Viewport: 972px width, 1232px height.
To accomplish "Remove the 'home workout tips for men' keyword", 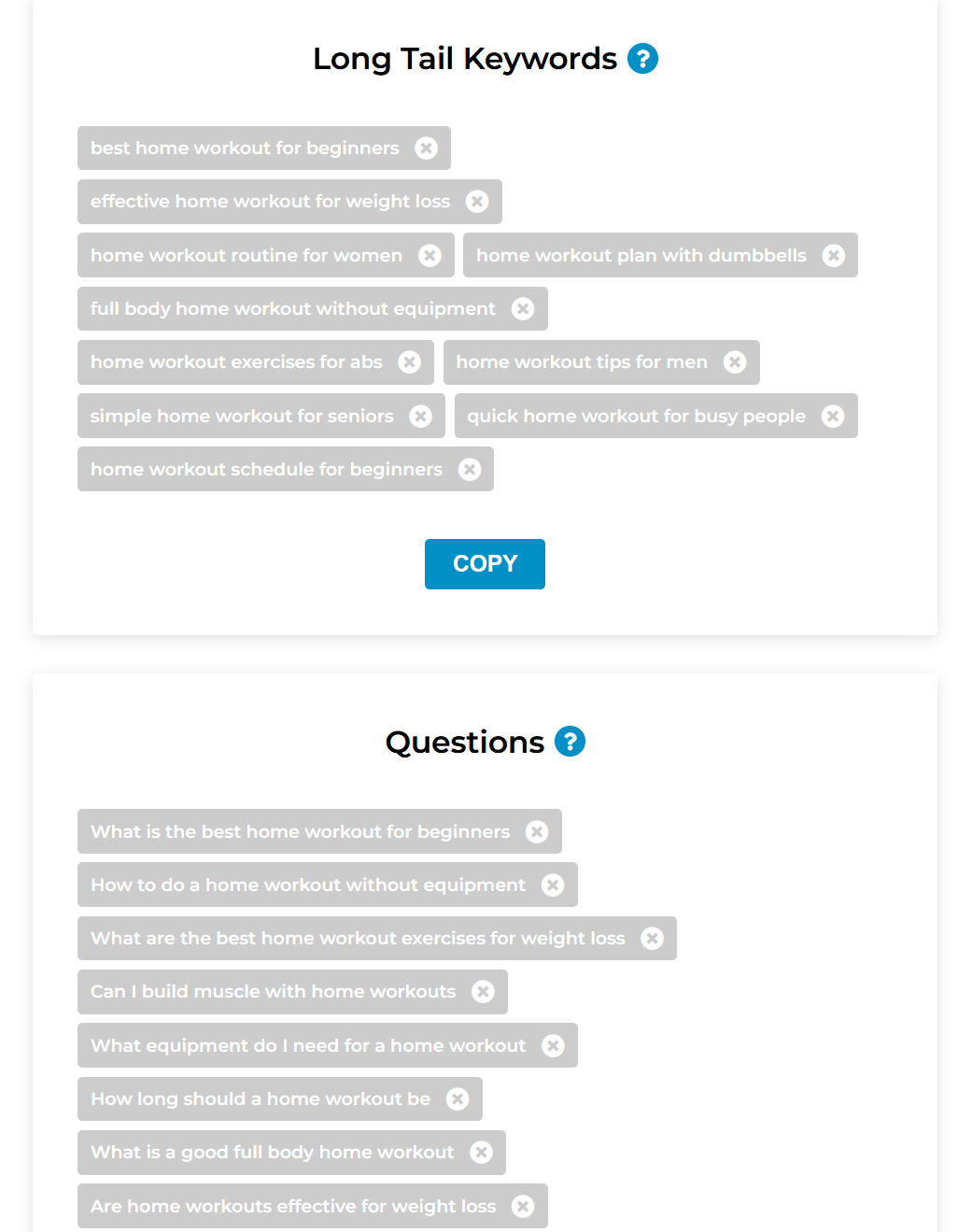I will click(735, 361).
